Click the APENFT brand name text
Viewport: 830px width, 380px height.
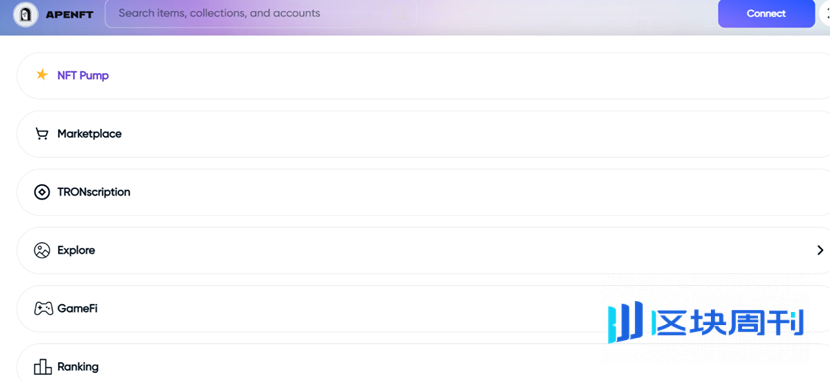click(69, 14)
